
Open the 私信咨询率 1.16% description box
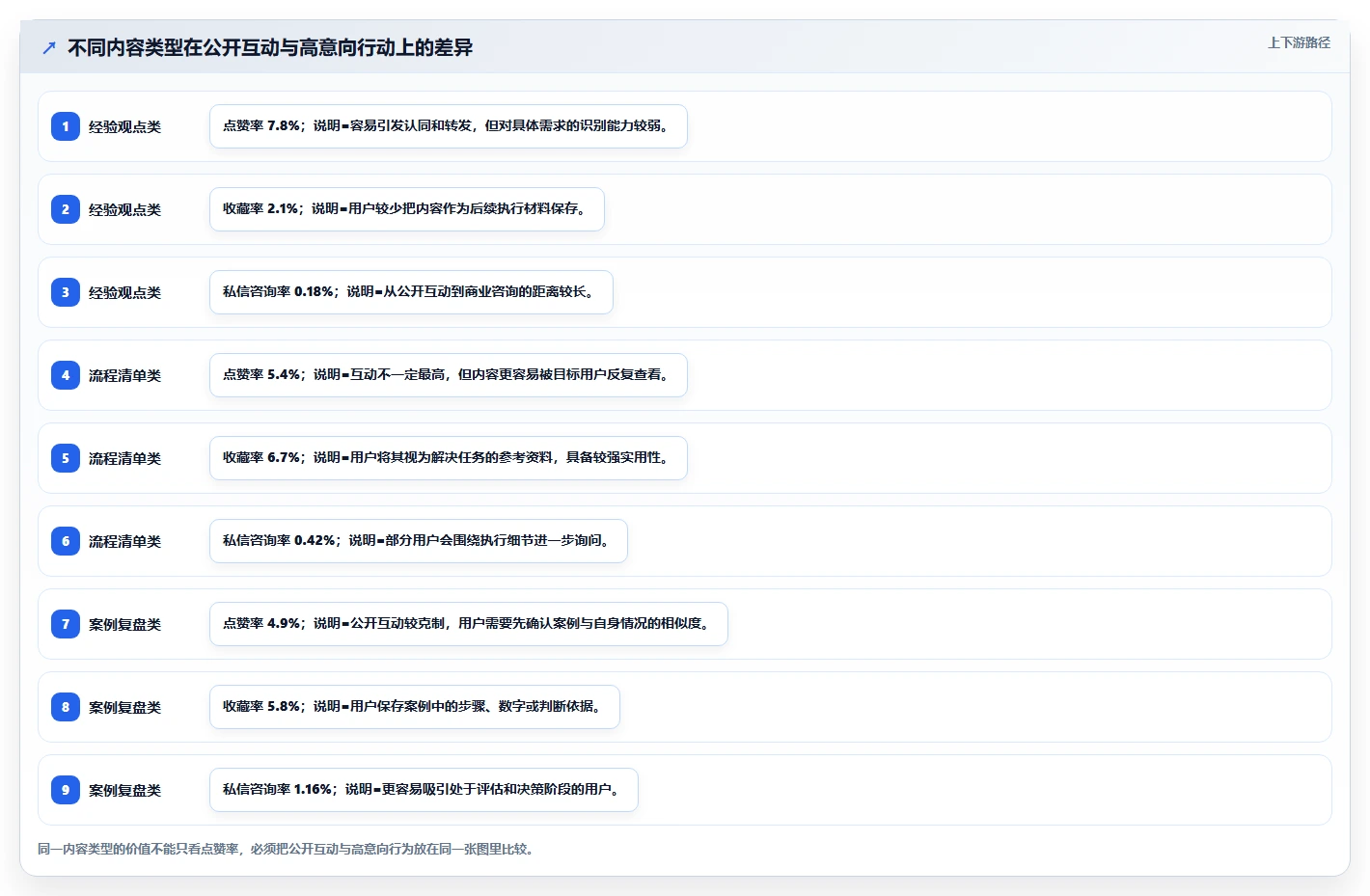tap(424, 790)
